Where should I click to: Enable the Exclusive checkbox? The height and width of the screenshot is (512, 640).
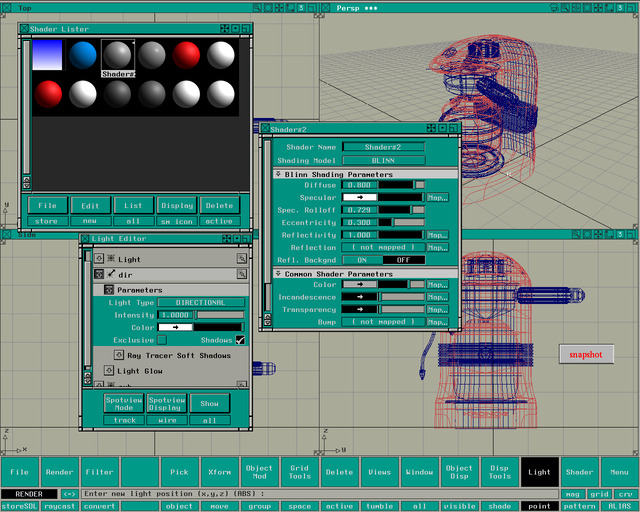tap(162, 340)
